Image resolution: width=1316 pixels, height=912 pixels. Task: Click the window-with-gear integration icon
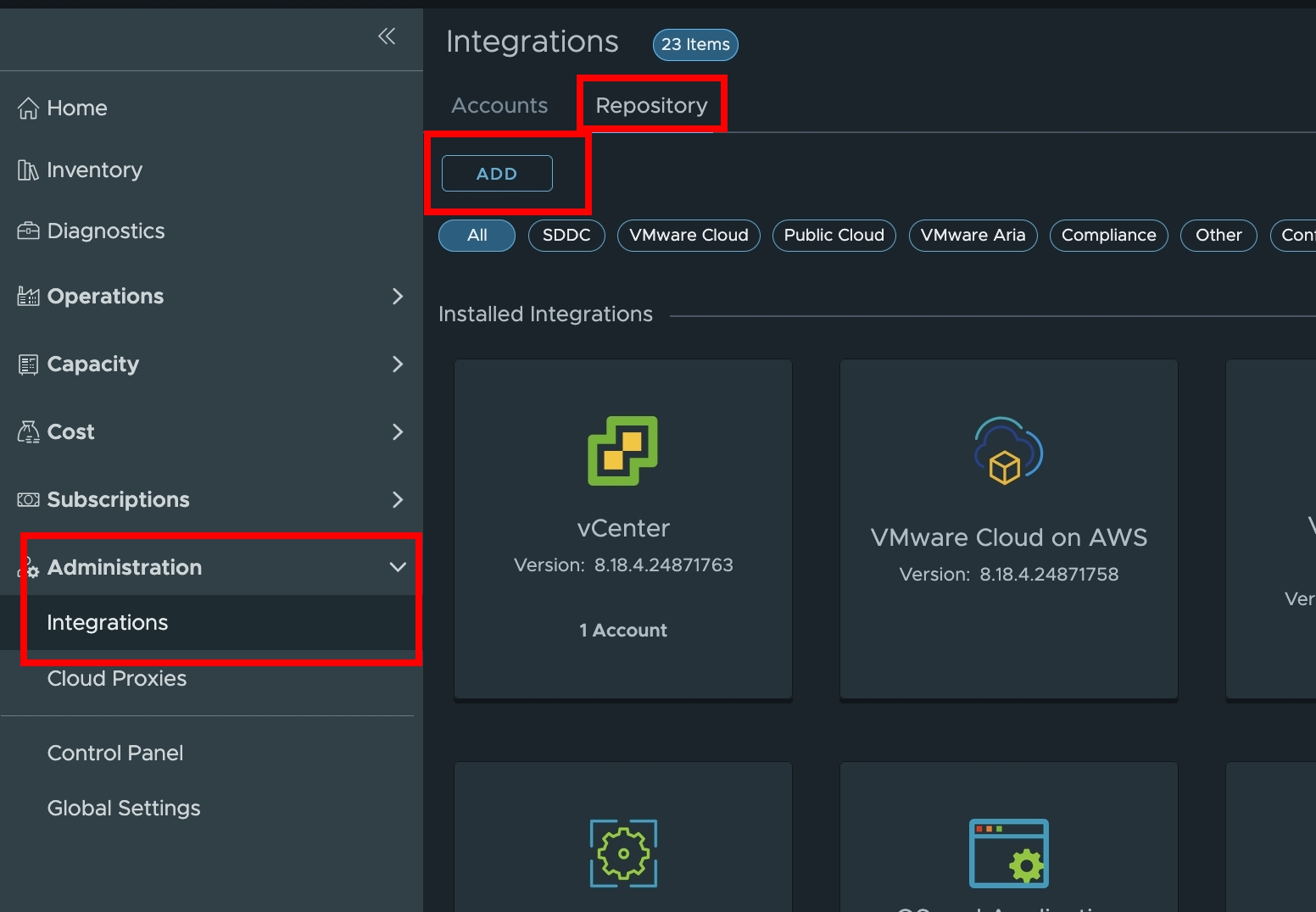[1009, 854]
